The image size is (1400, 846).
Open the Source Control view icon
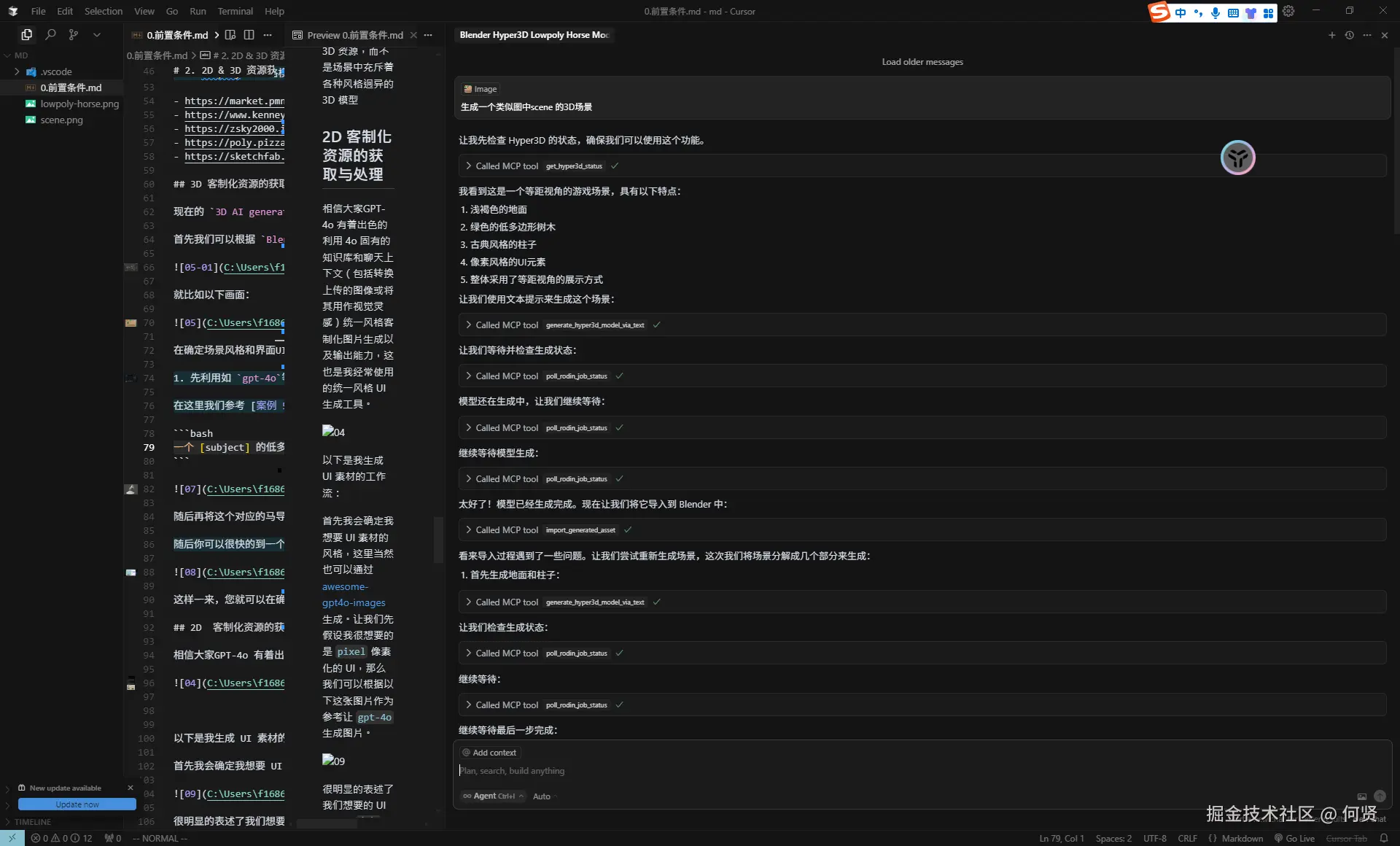(x=74, y=34)
